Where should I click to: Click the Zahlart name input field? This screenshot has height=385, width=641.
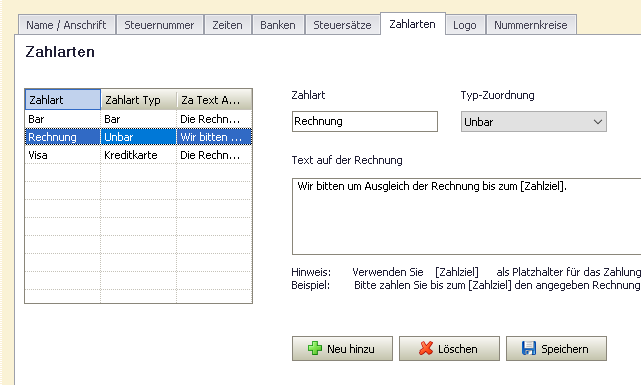365,121
